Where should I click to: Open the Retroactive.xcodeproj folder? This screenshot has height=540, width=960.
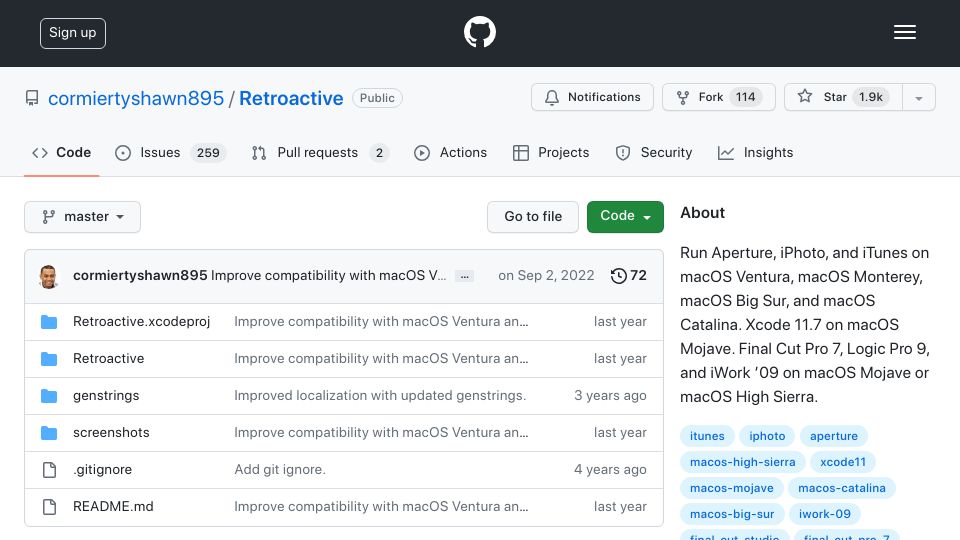point(141,321)
